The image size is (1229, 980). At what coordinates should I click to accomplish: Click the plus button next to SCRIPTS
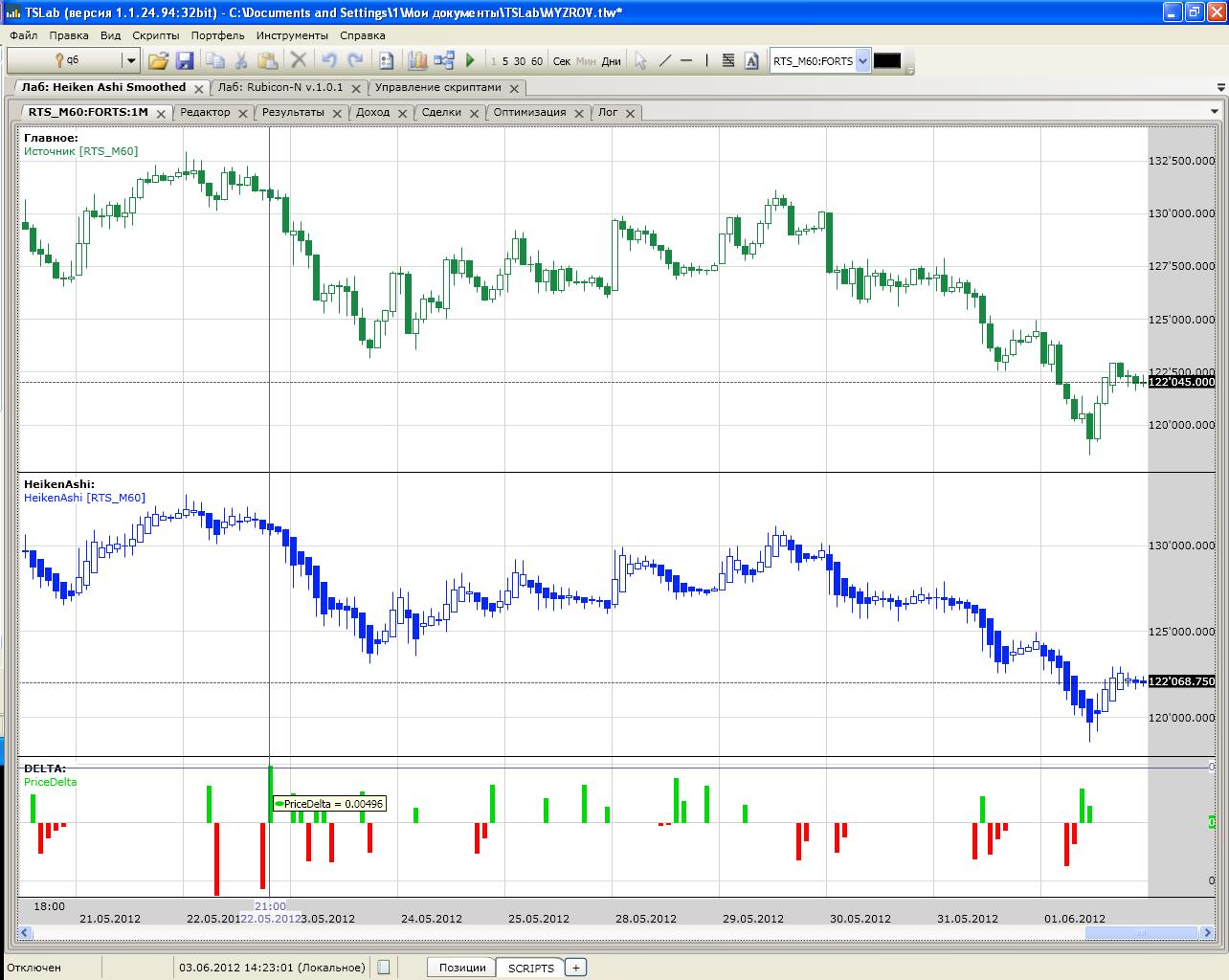tap(576, 968)
